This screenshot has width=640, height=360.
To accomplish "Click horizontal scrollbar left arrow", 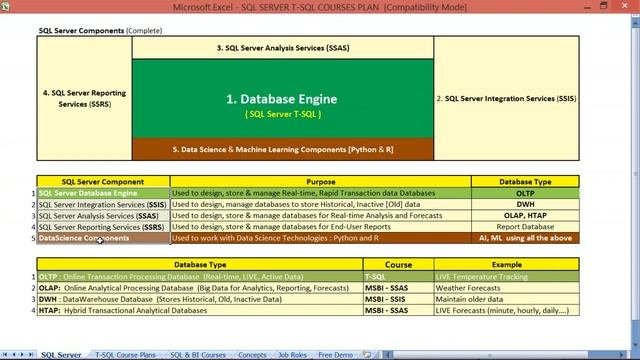I will 387,355.
